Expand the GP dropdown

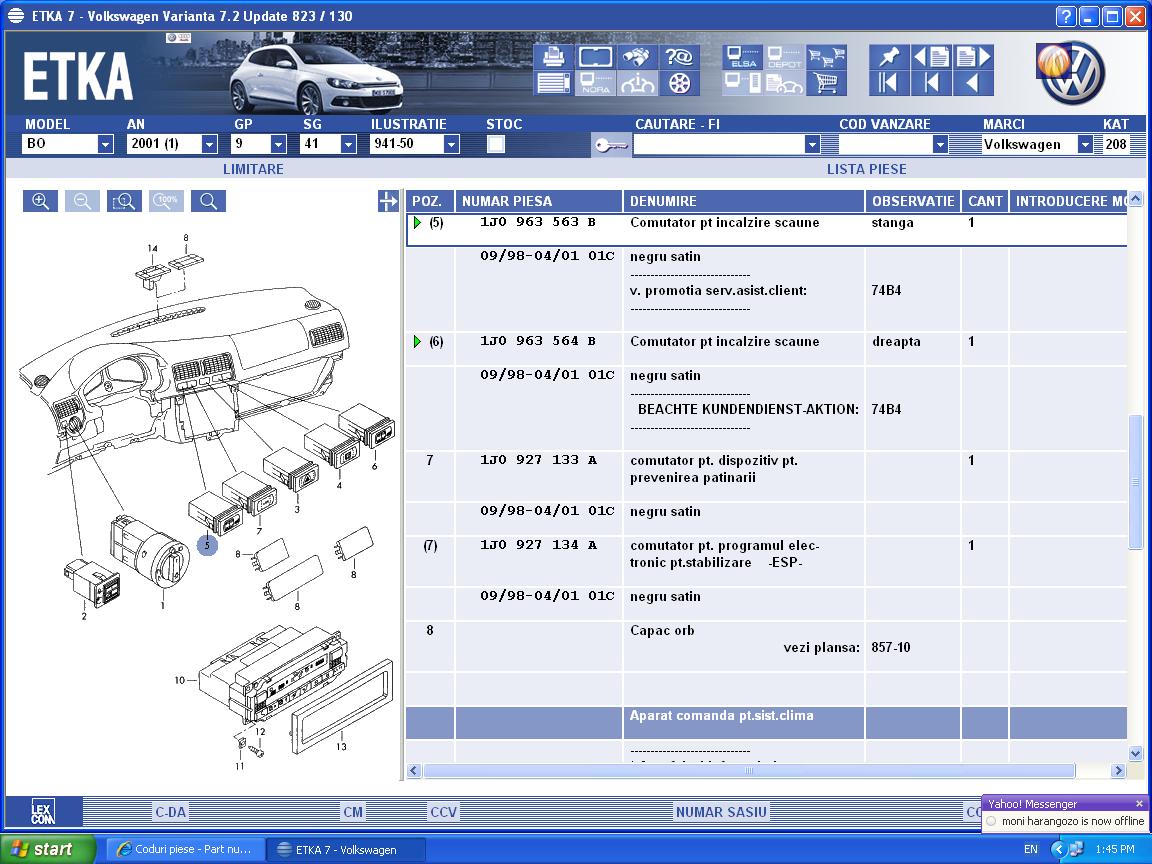click(278, 144)
